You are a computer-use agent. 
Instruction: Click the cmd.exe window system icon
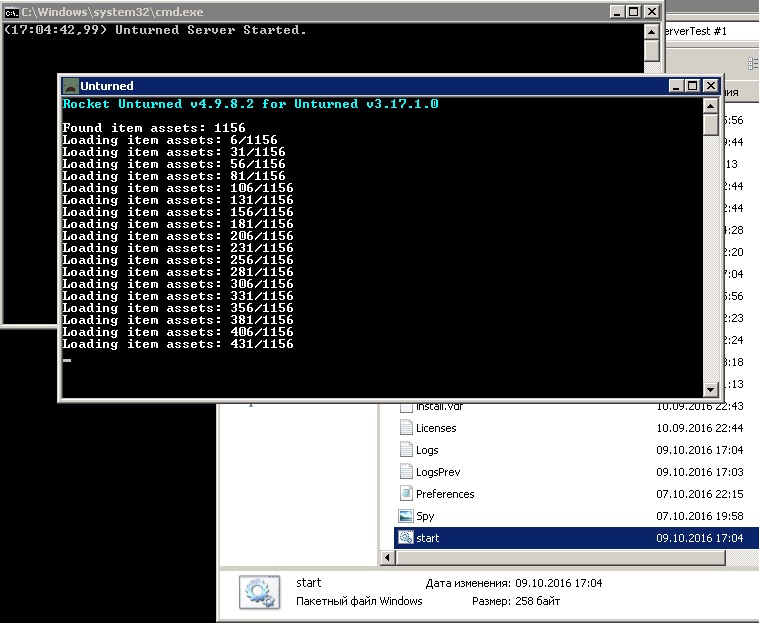pyautogui.click(x=11, y=12)
